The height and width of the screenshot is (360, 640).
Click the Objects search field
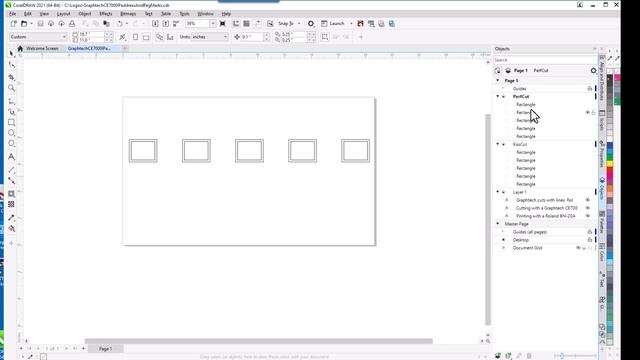544,60
